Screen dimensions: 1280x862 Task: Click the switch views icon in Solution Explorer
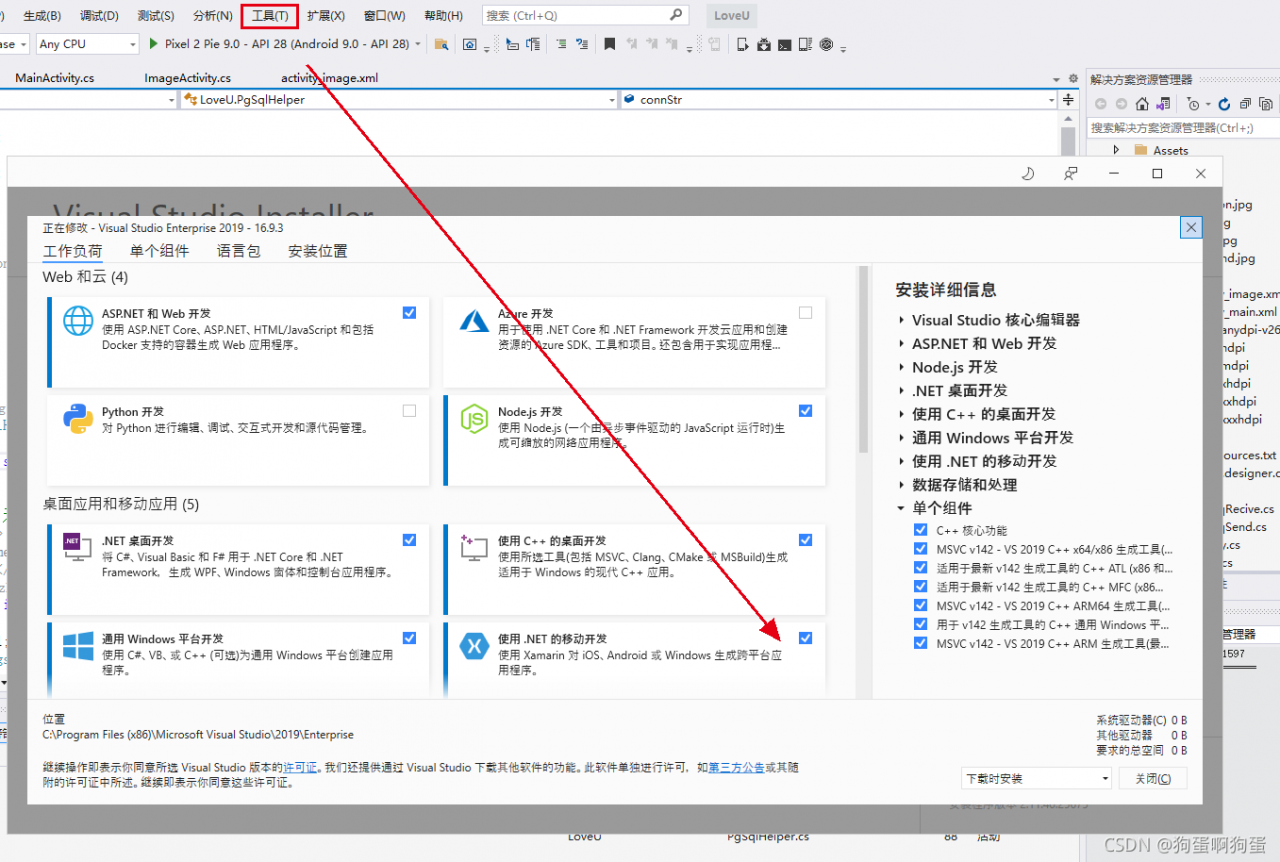(1163, 104)
